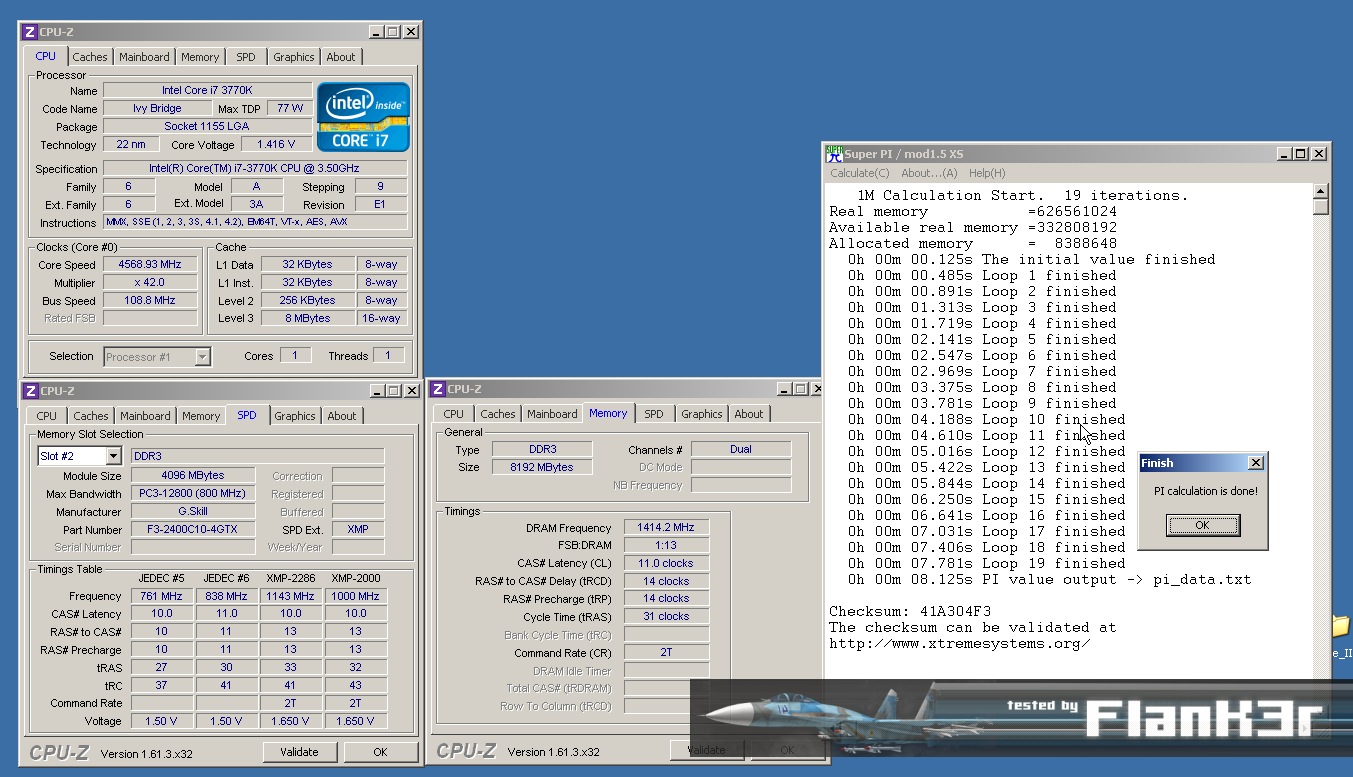Click the DRAM Frequency 1414.2 MHz value
The height and width of the screenshot is (777, 1353).
pos(666,528)
